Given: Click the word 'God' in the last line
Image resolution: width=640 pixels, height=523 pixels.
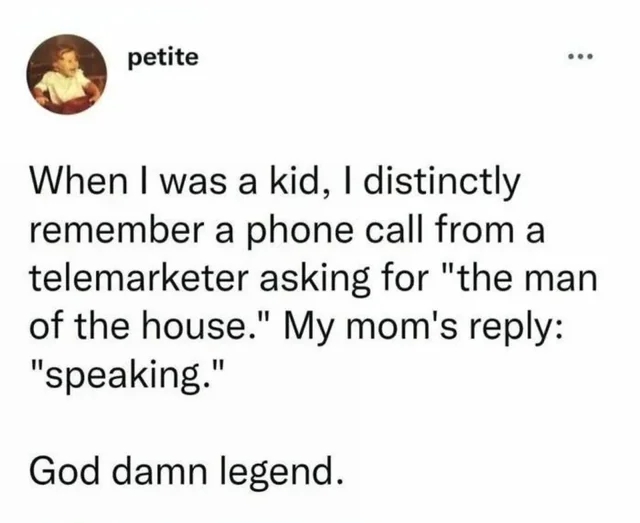Looking at the screenshot, I should (x=65, y=474).
